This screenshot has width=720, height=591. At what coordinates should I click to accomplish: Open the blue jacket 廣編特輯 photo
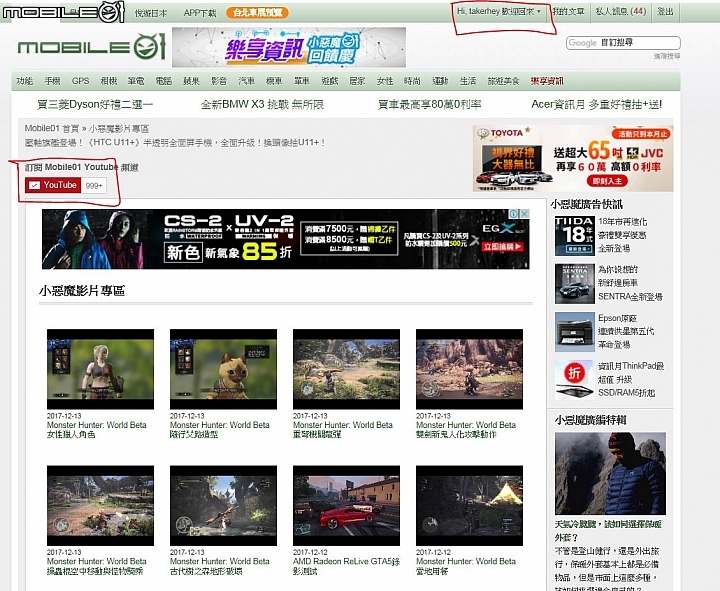tap(610, 473)
